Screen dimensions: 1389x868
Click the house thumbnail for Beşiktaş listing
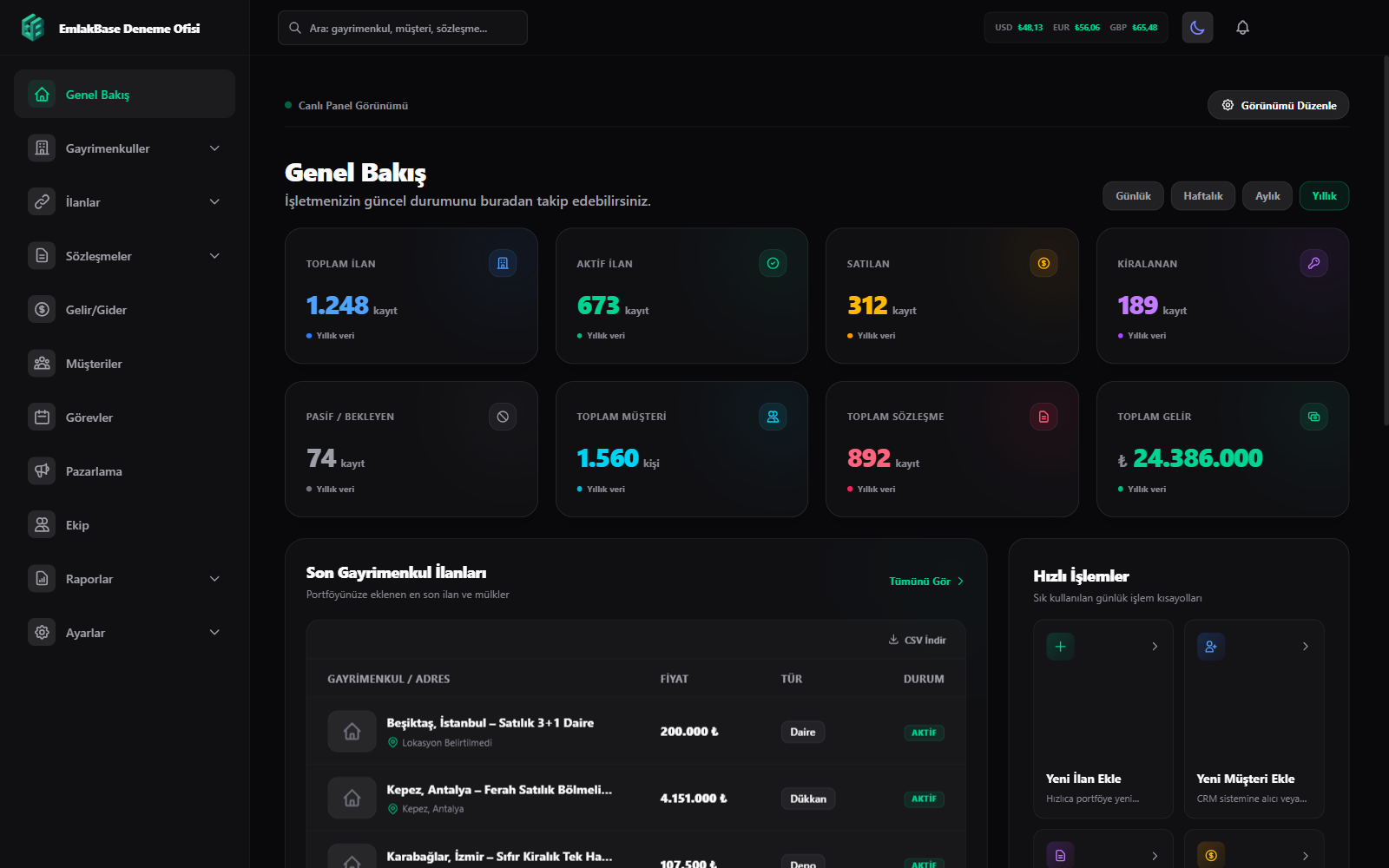pyautogui.click(x=352, y=731)
